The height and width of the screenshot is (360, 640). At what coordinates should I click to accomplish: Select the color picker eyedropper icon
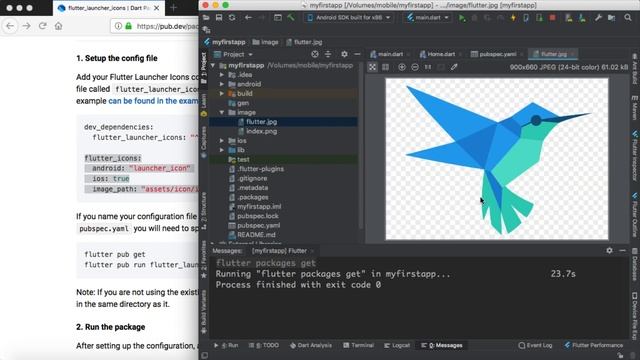point(454,67)
